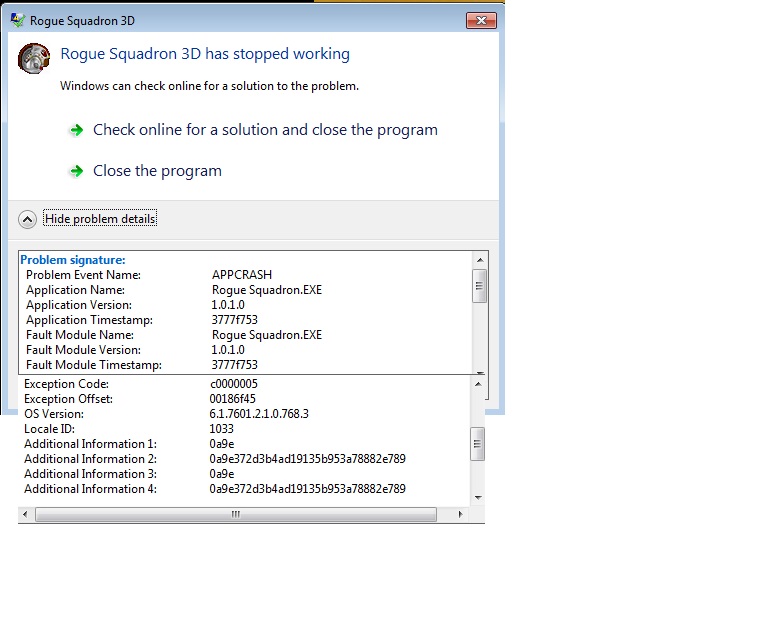Click Application Version value 1.0.1.0
Viewport: 769px width, 628px height.
pyautogui.click(x=228, y=305)
